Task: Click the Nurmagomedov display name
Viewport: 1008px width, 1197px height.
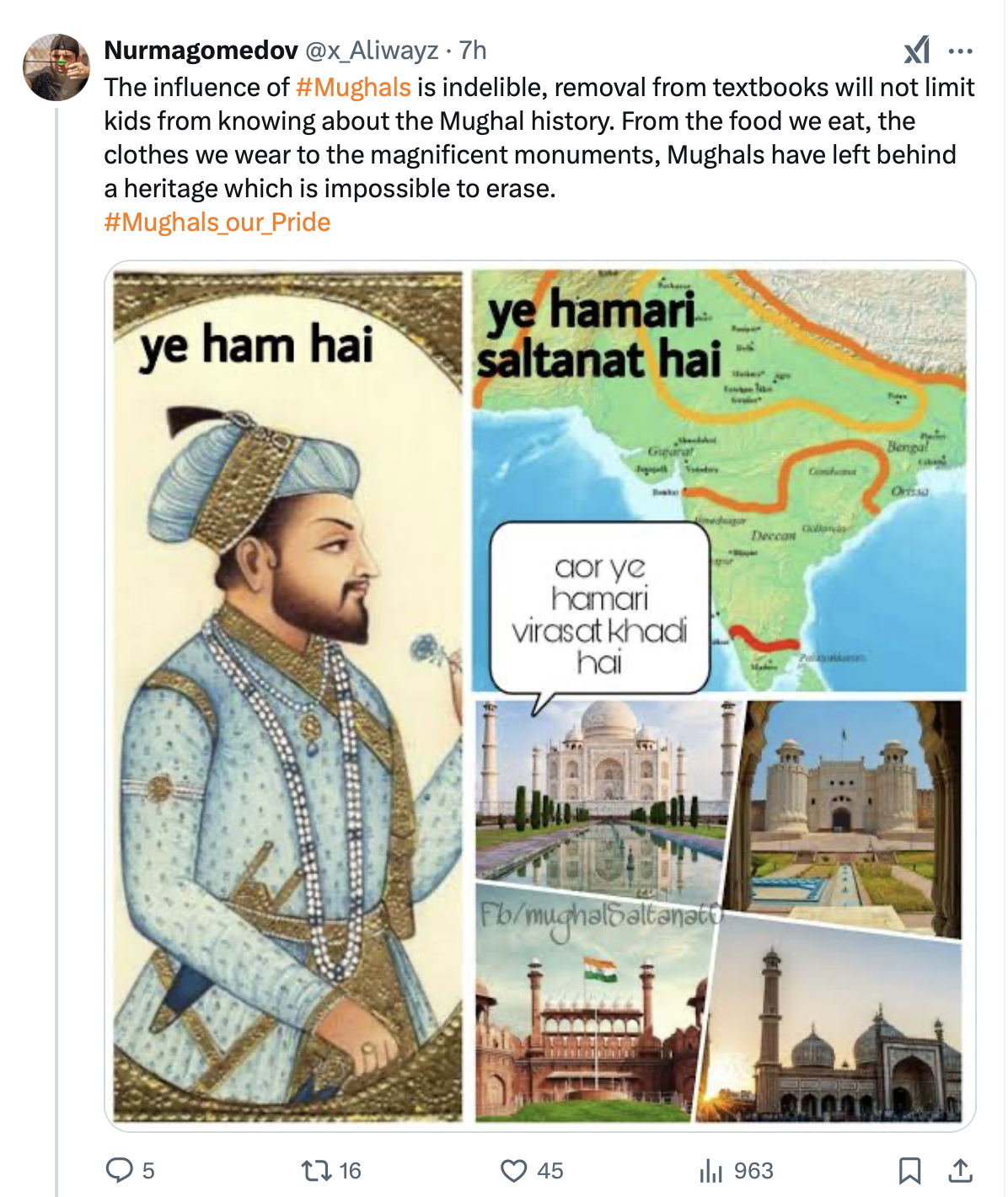Action: click(x=201, y=51)
